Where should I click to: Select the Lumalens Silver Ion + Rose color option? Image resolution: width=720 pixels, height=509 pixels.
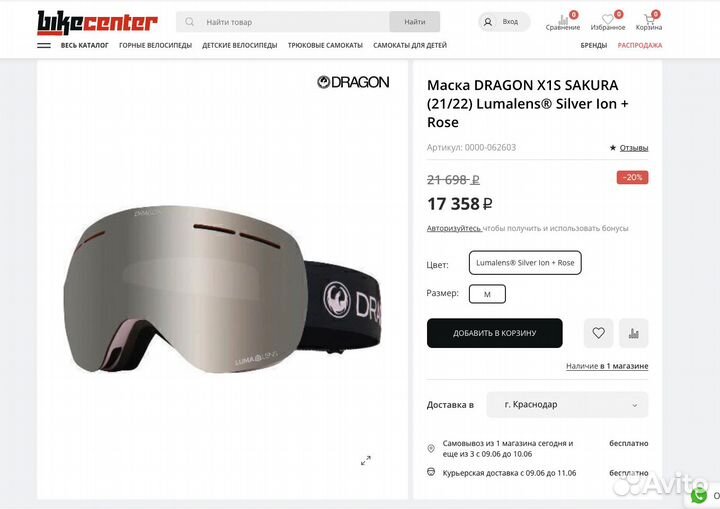coord(525,263)
